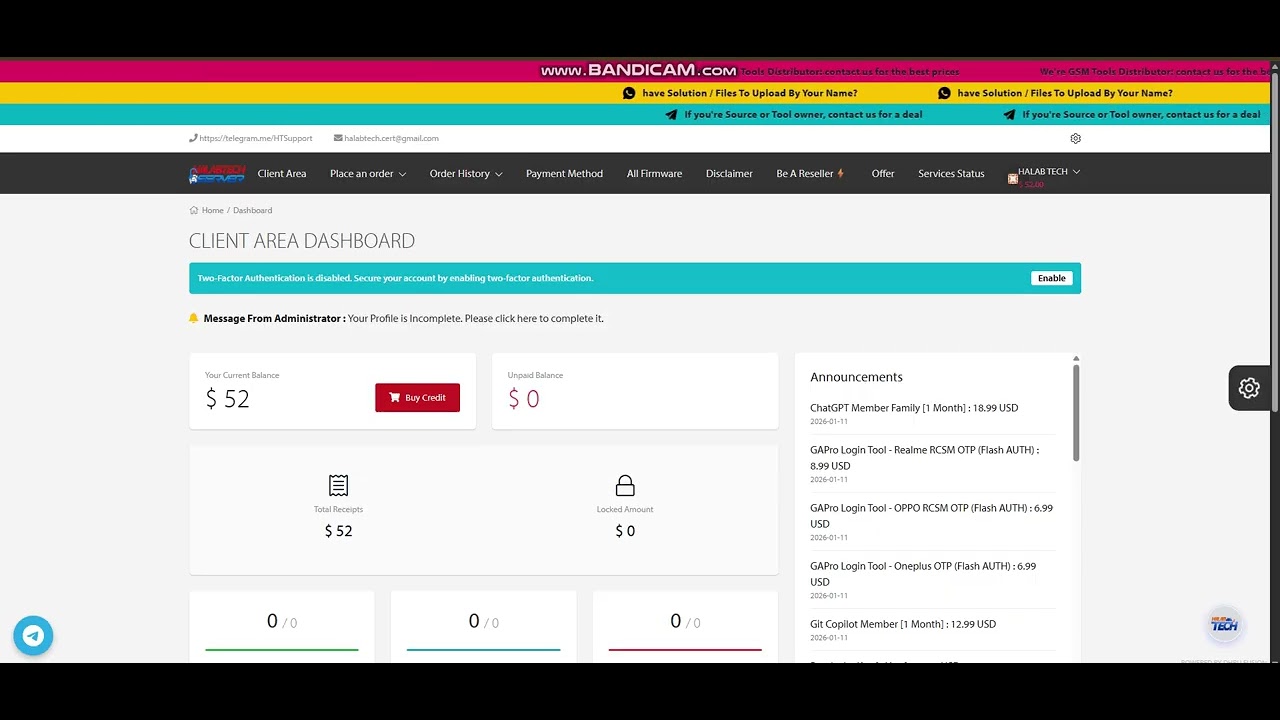Click the blue-underlined 0 / 0 counter card
The height and width of the screenshot is (720, 1280).
(x=483, y=626)
